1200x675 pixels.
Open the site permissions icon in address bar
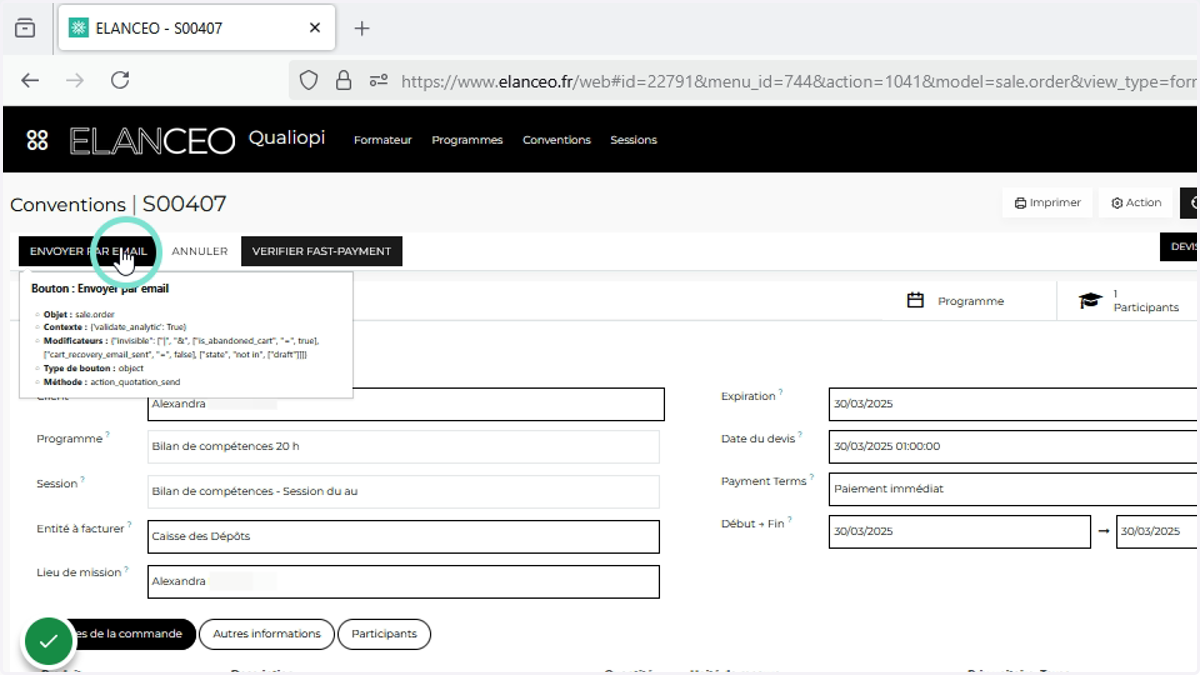pos(378,81)
